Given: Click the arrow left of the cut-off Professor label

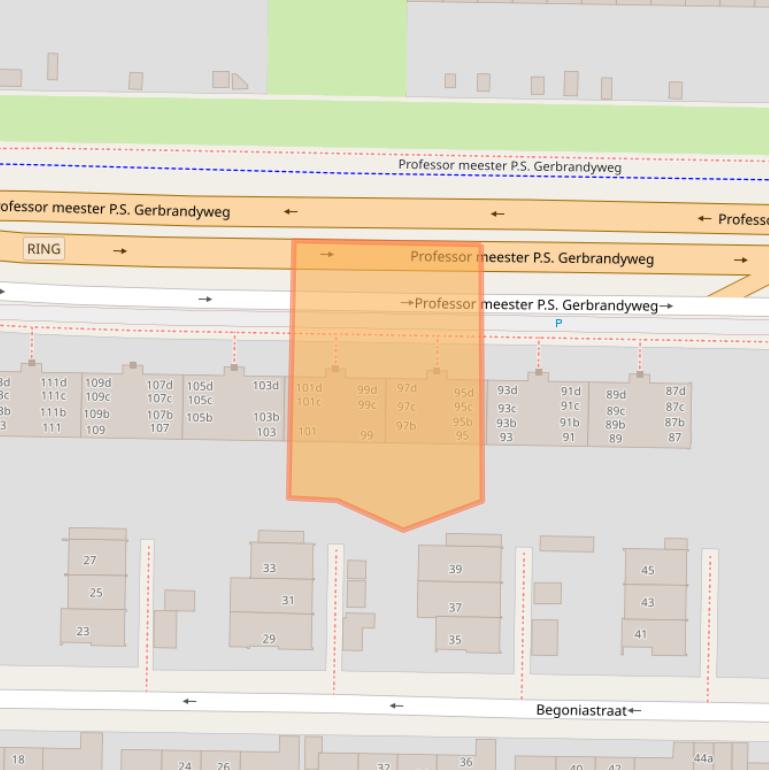Looking at the screenshot, I should (x=705, y=219).
